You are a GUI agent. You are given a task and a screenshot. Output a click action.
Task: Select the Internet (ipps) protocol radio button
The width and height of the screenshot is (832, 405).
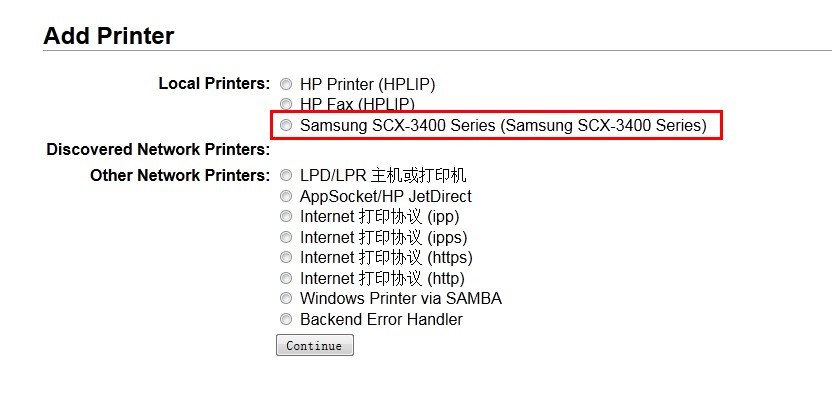(x=286, y=238)
